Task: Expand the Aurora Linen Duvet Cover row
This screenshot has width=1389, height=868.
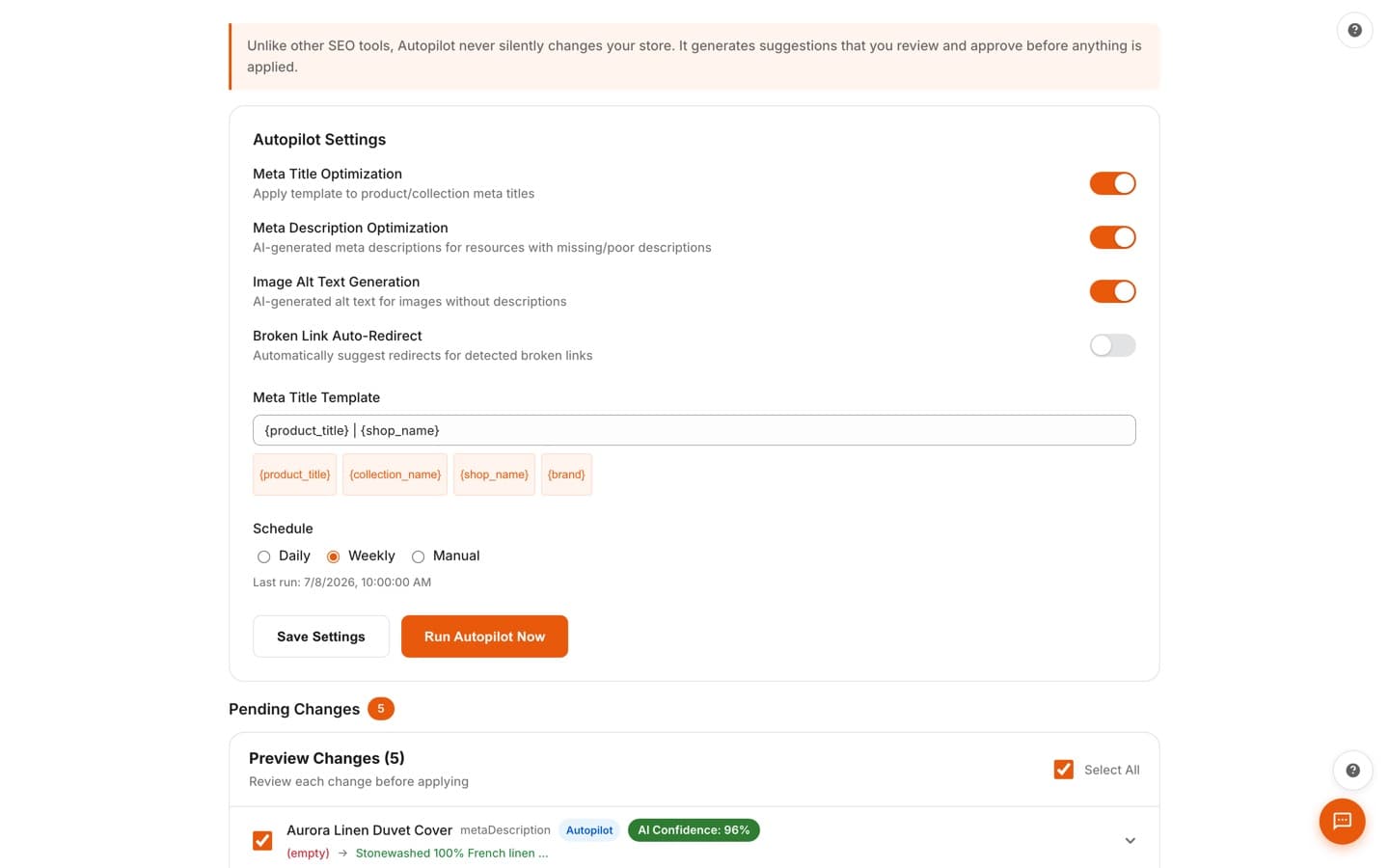Action: point(1130,841)
